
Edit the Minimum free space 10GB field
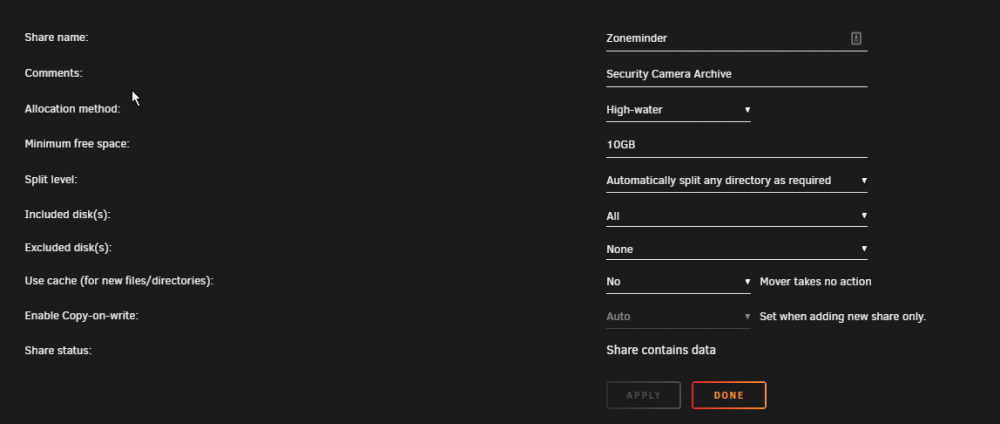coord(737,145)
